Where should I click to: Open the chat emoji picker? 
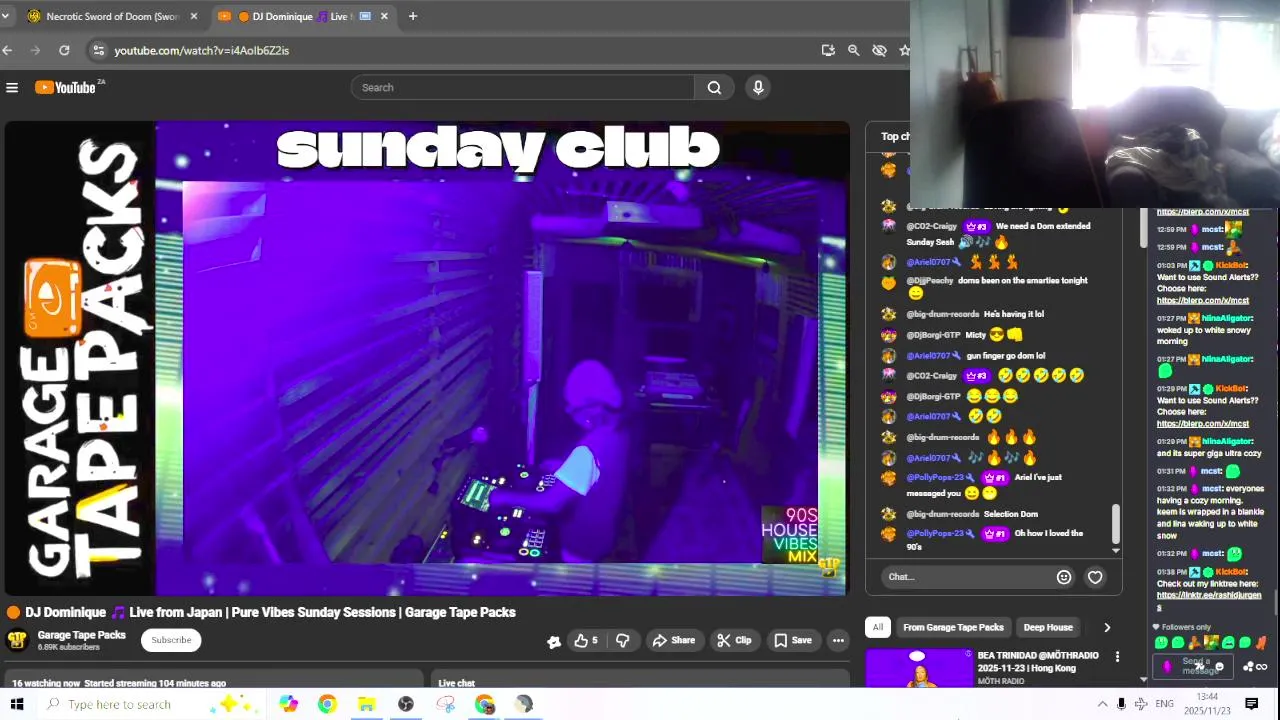pos(1064,577)
